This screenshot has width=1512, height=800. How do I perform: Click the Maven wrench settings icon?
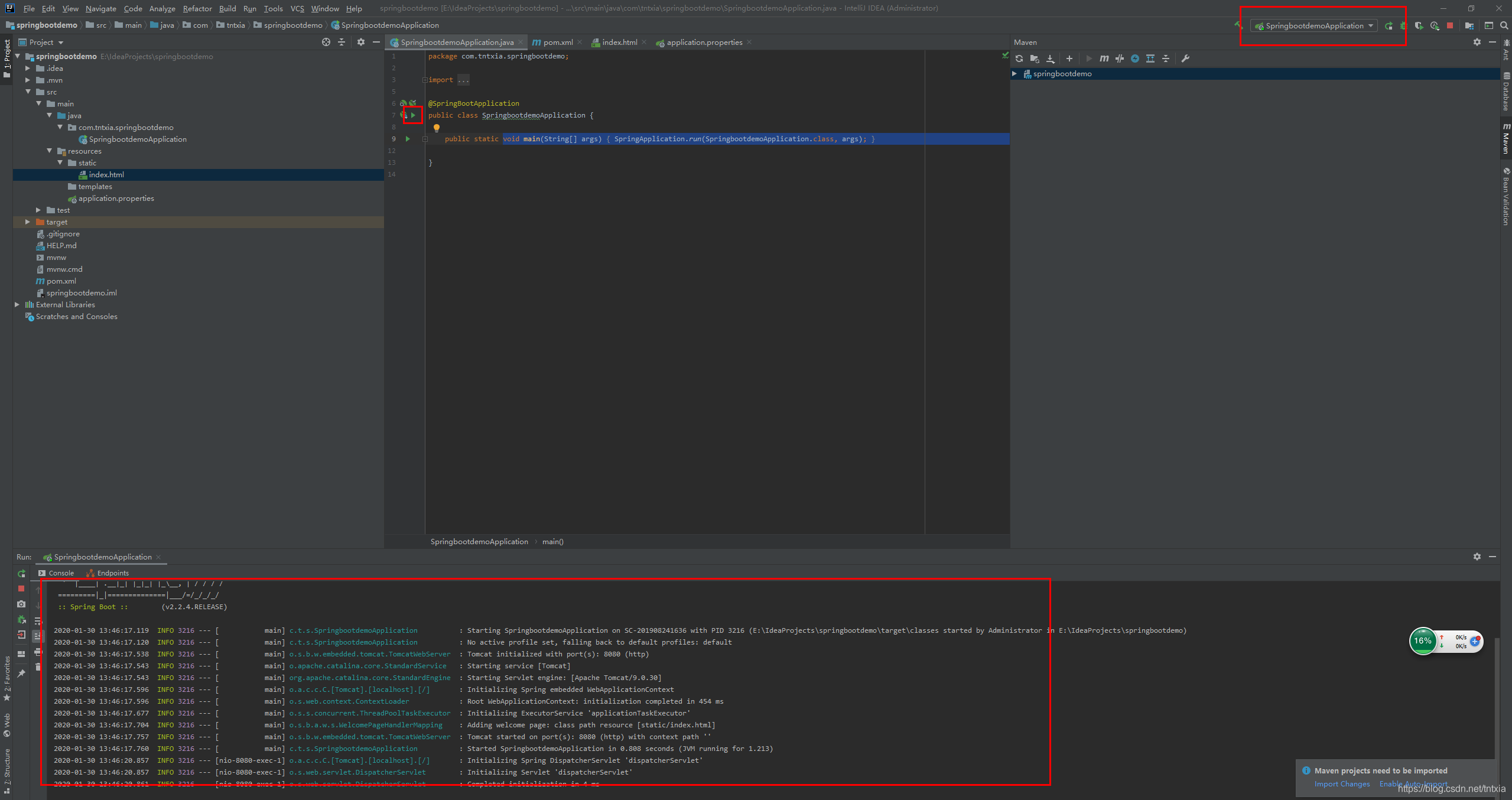[1185, 58]
